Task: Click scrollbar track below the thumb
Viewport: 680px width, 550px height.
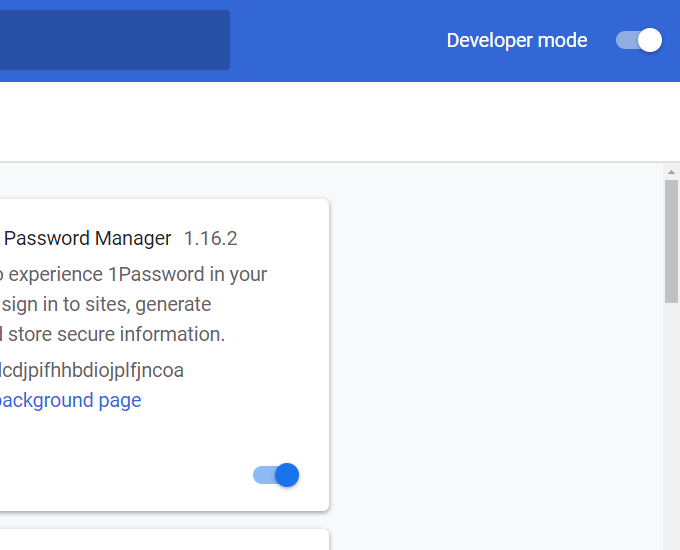Action: click(x=671, y=420)
